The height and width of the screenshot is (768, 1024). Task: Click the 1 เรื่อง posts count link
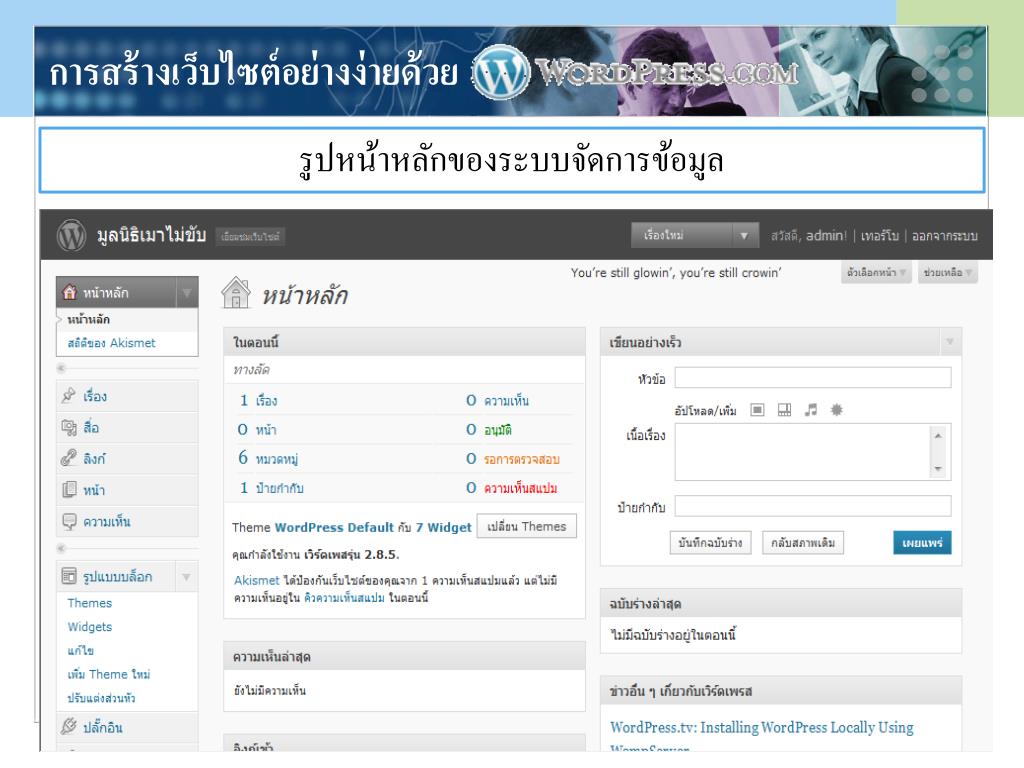[259, 400]
